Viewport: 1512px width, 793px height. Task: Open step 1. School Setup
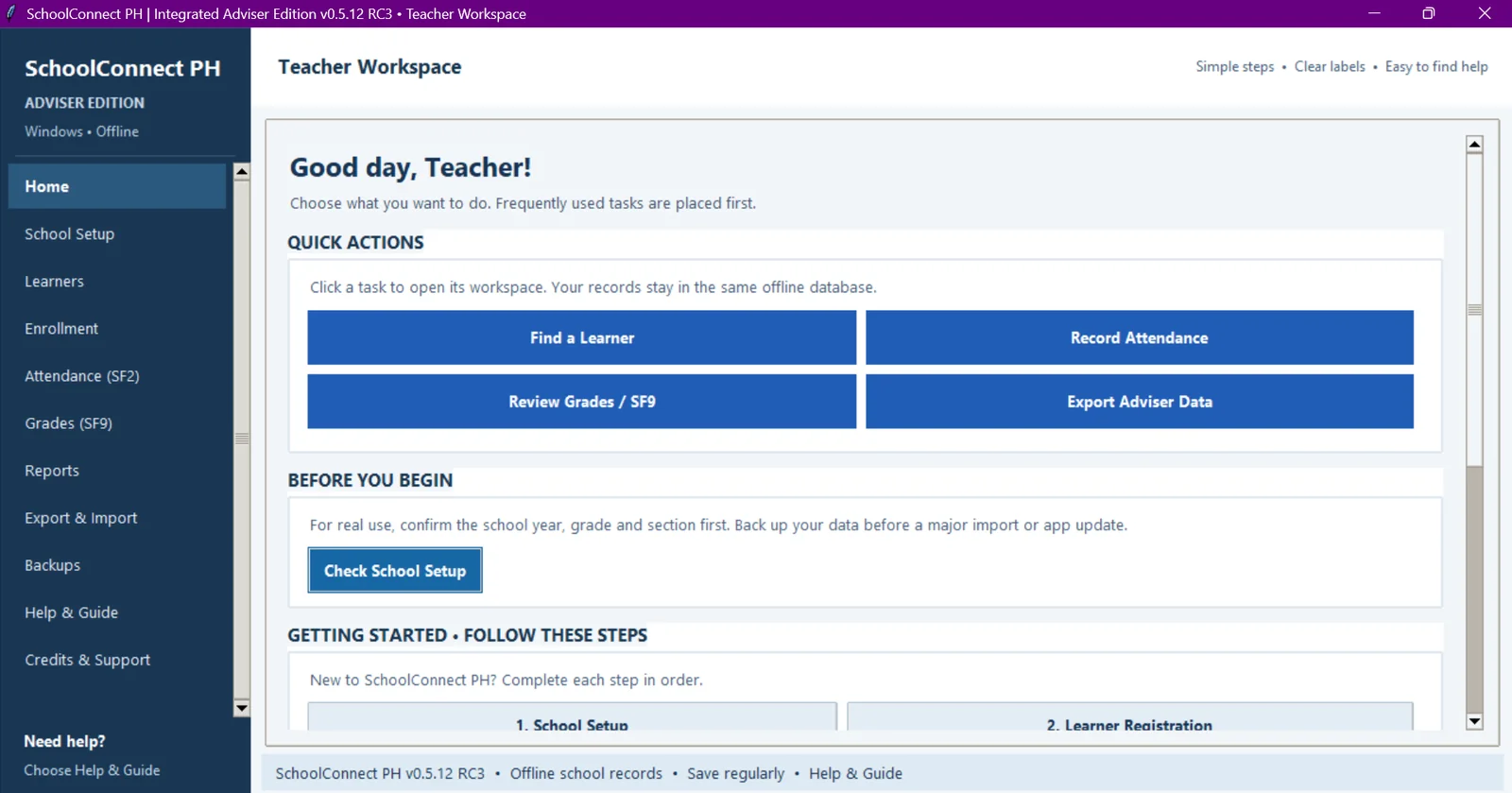pos(572,717)
